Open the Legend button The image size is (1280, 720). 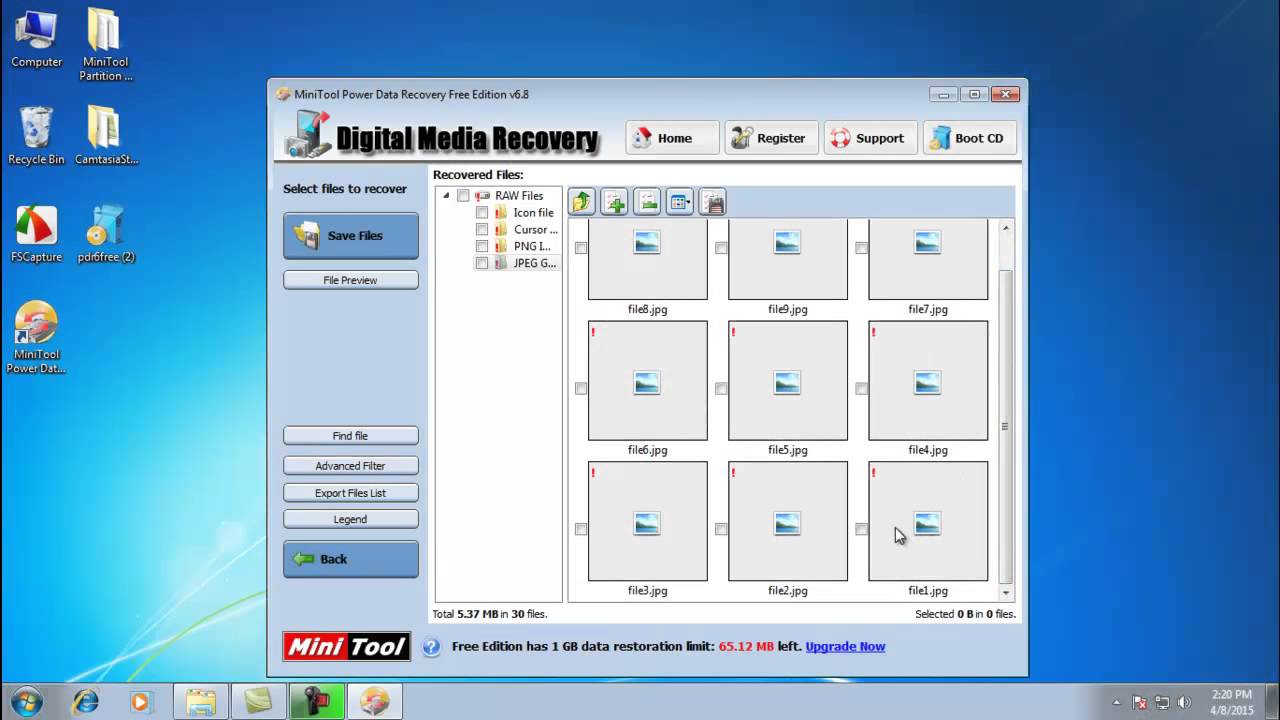coord(351,519)
